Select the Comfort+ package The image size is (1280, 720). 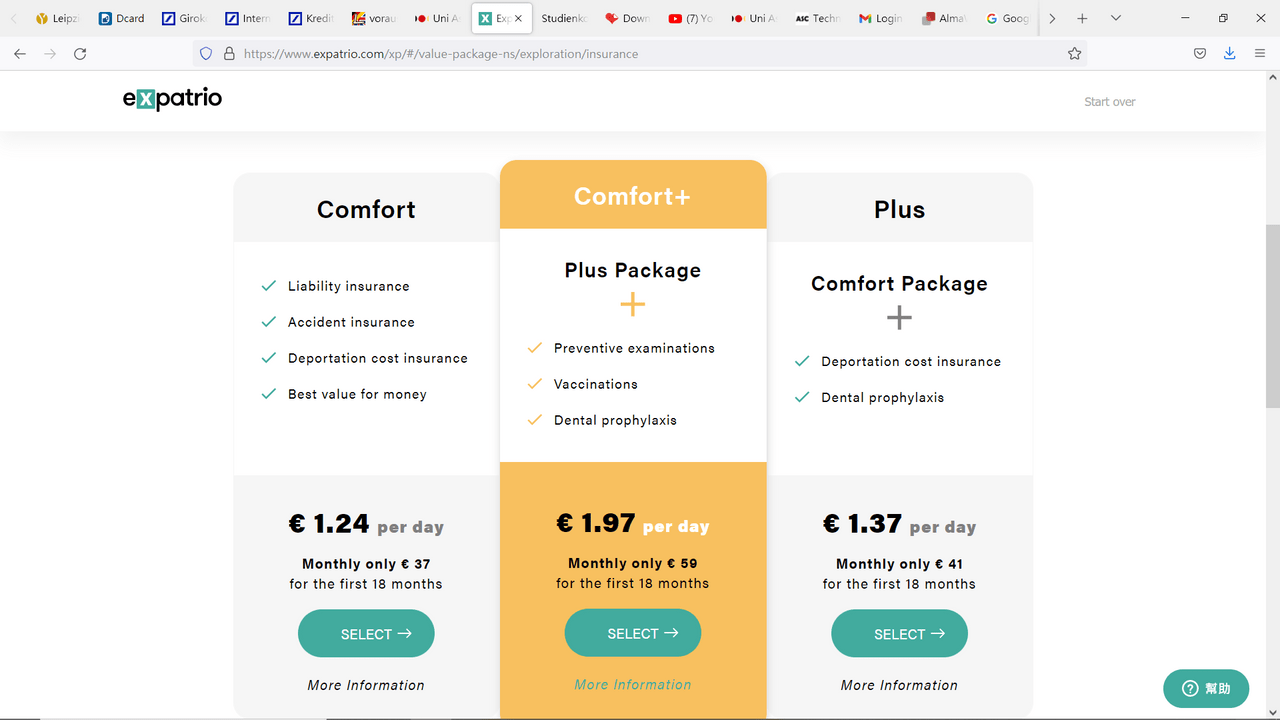(633, 633)
